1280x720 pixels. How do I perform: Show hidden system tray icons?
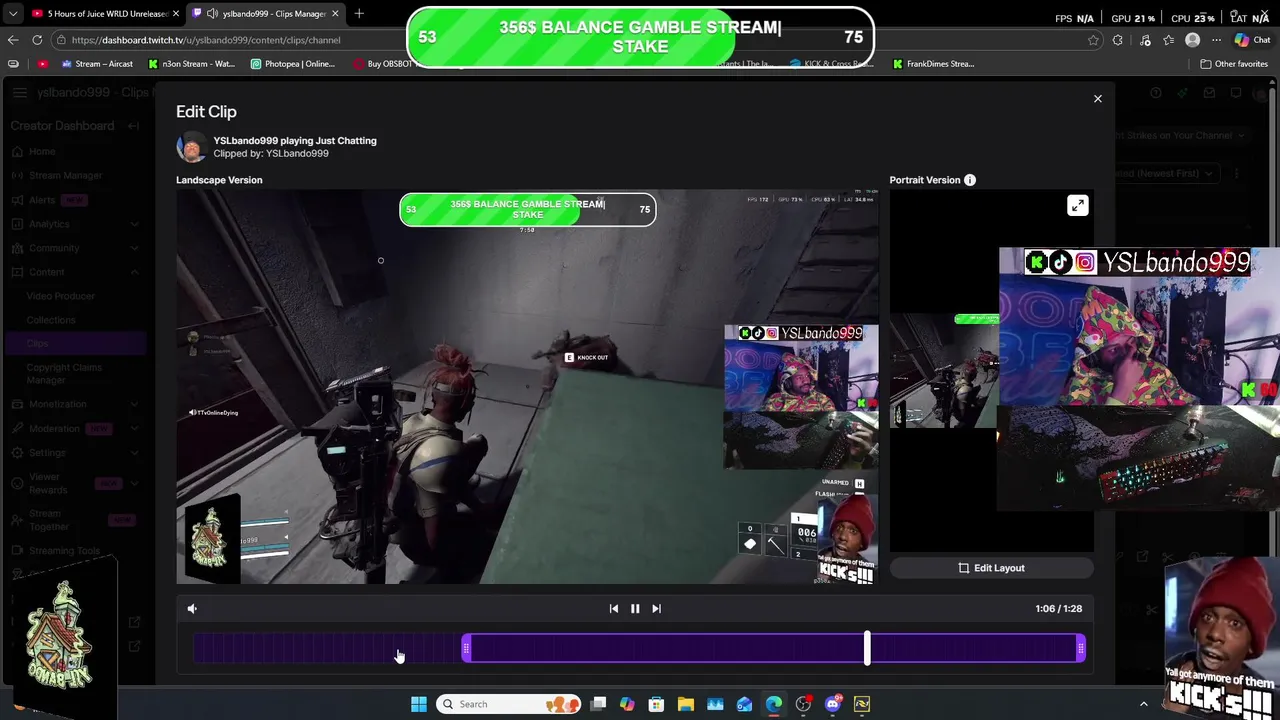tap(1144, 704)
